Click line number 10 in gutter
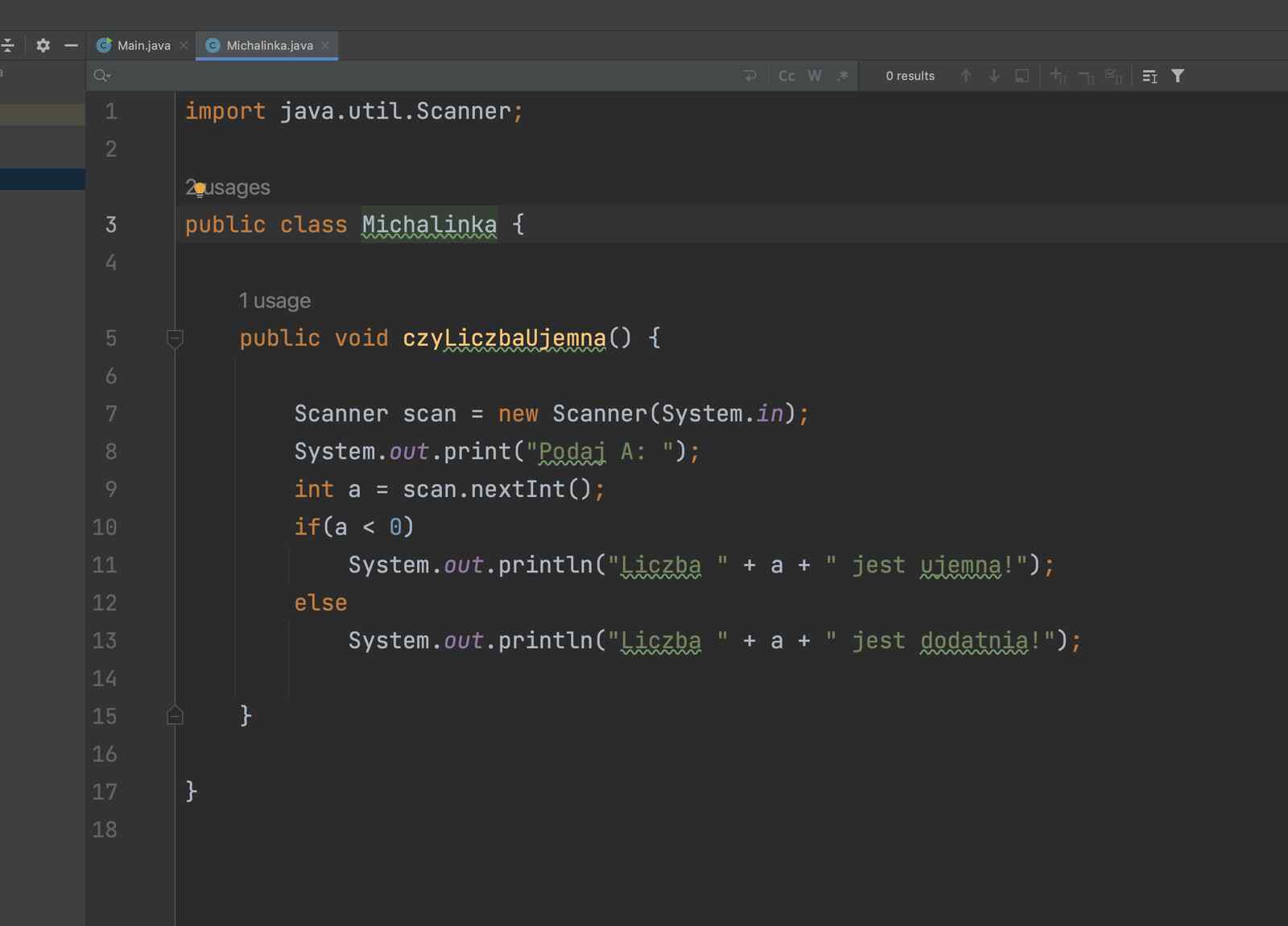1288x926 pixels. 105,527
